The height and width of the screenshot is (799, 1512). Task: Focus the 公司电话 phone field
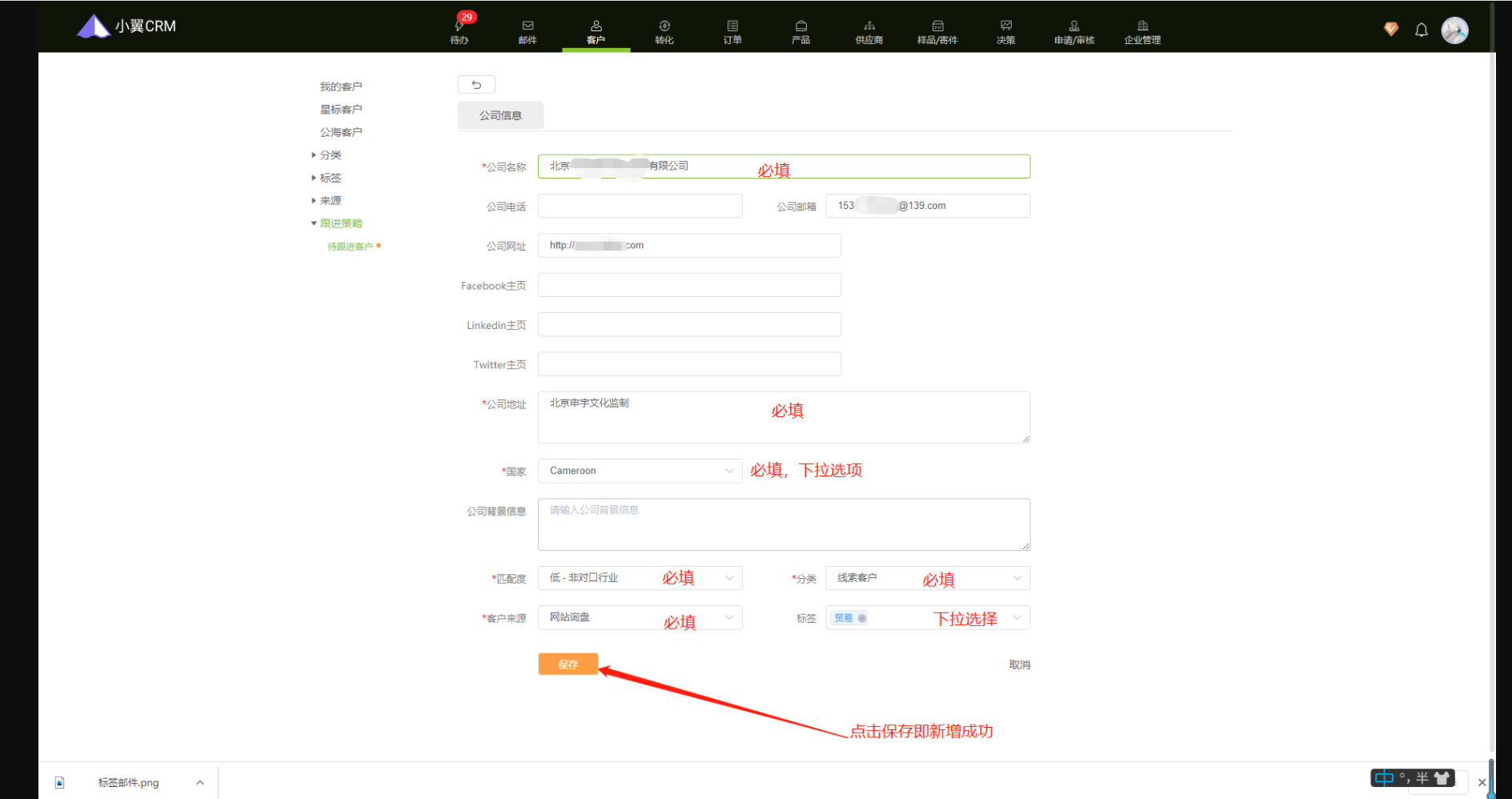click(x=640, y=206)
